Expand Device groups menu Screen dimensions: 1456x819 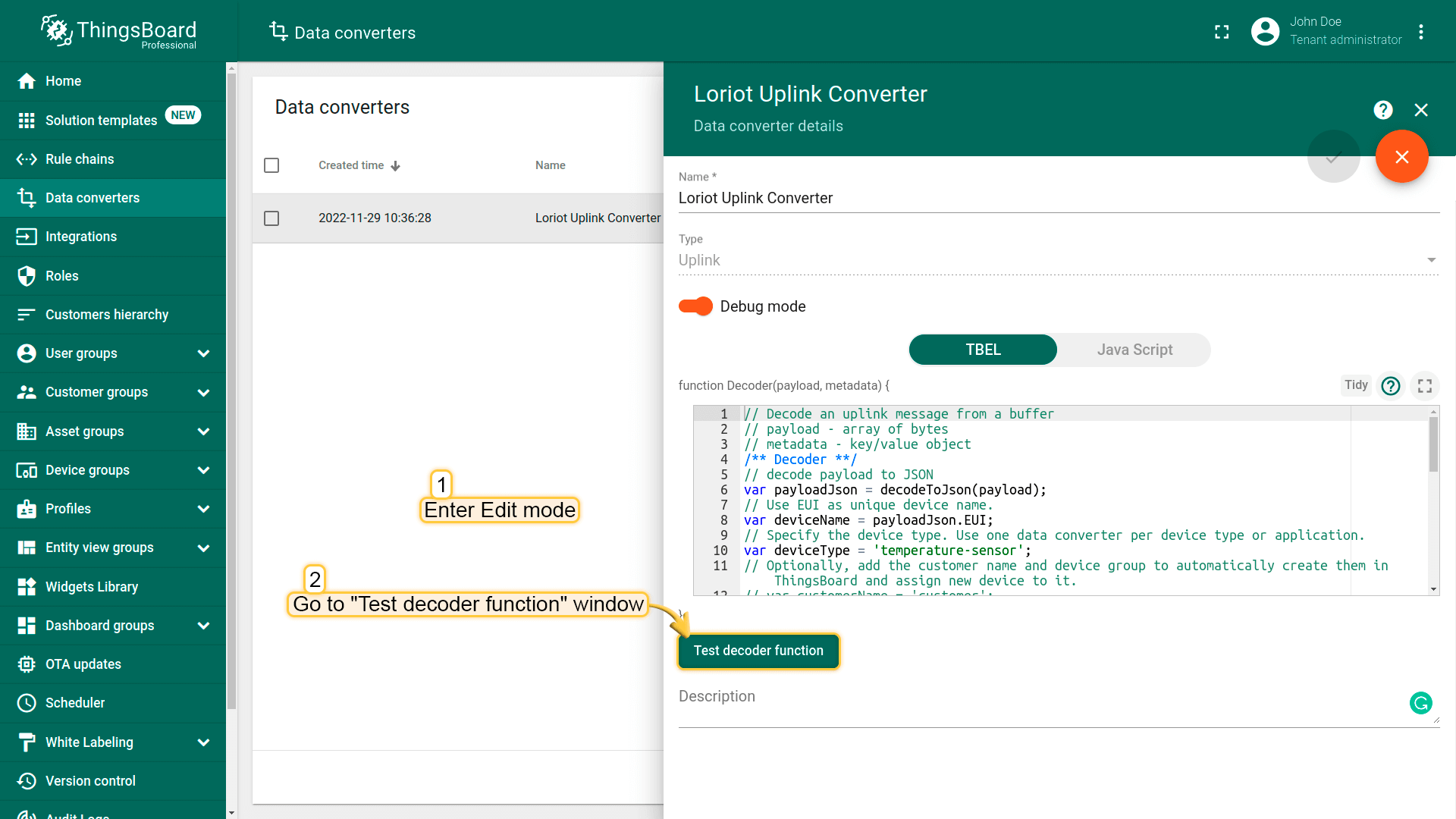point(203,470)
